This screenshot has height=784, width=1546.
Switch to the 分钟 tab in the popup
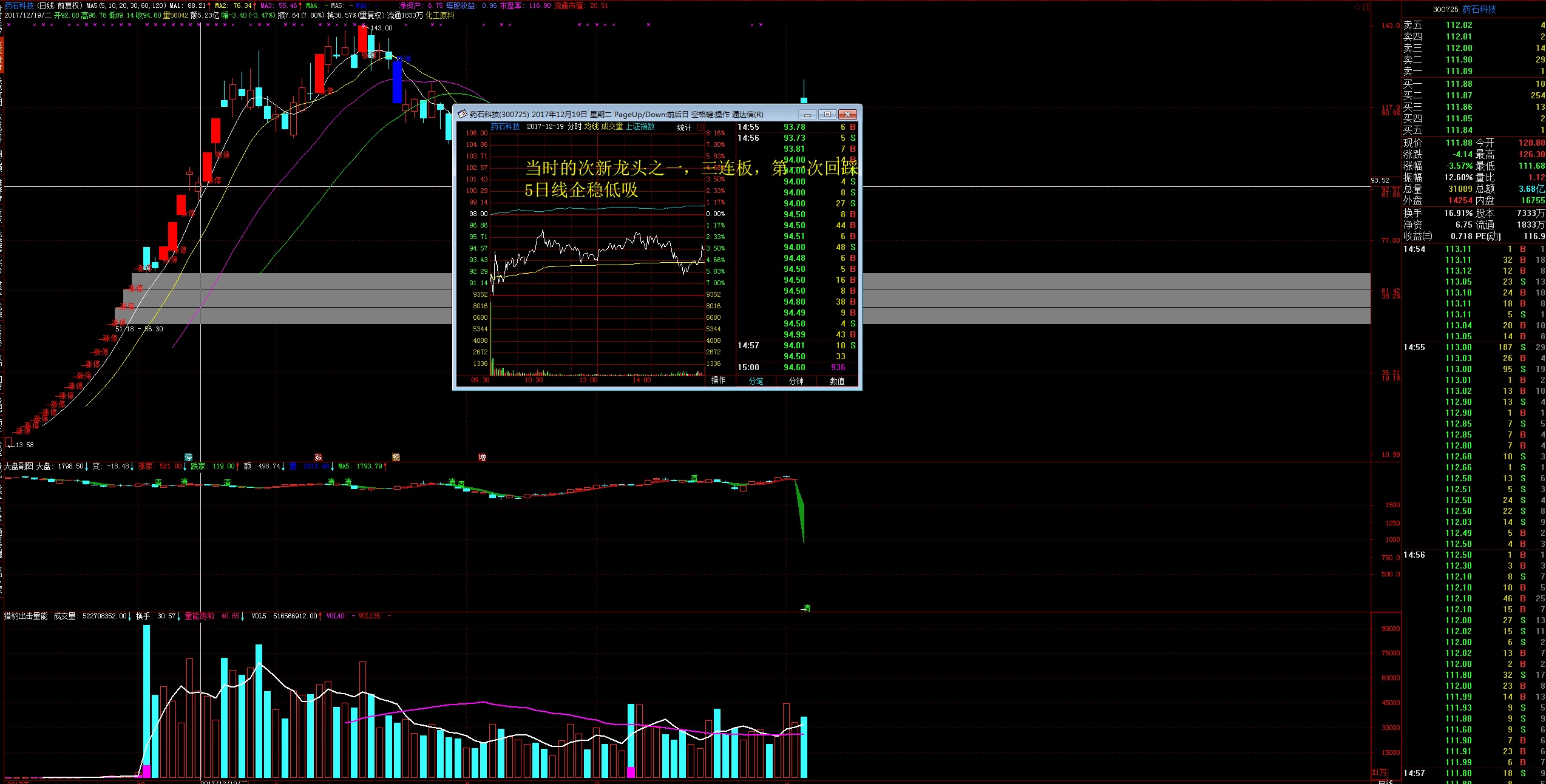tap(796, 381)
